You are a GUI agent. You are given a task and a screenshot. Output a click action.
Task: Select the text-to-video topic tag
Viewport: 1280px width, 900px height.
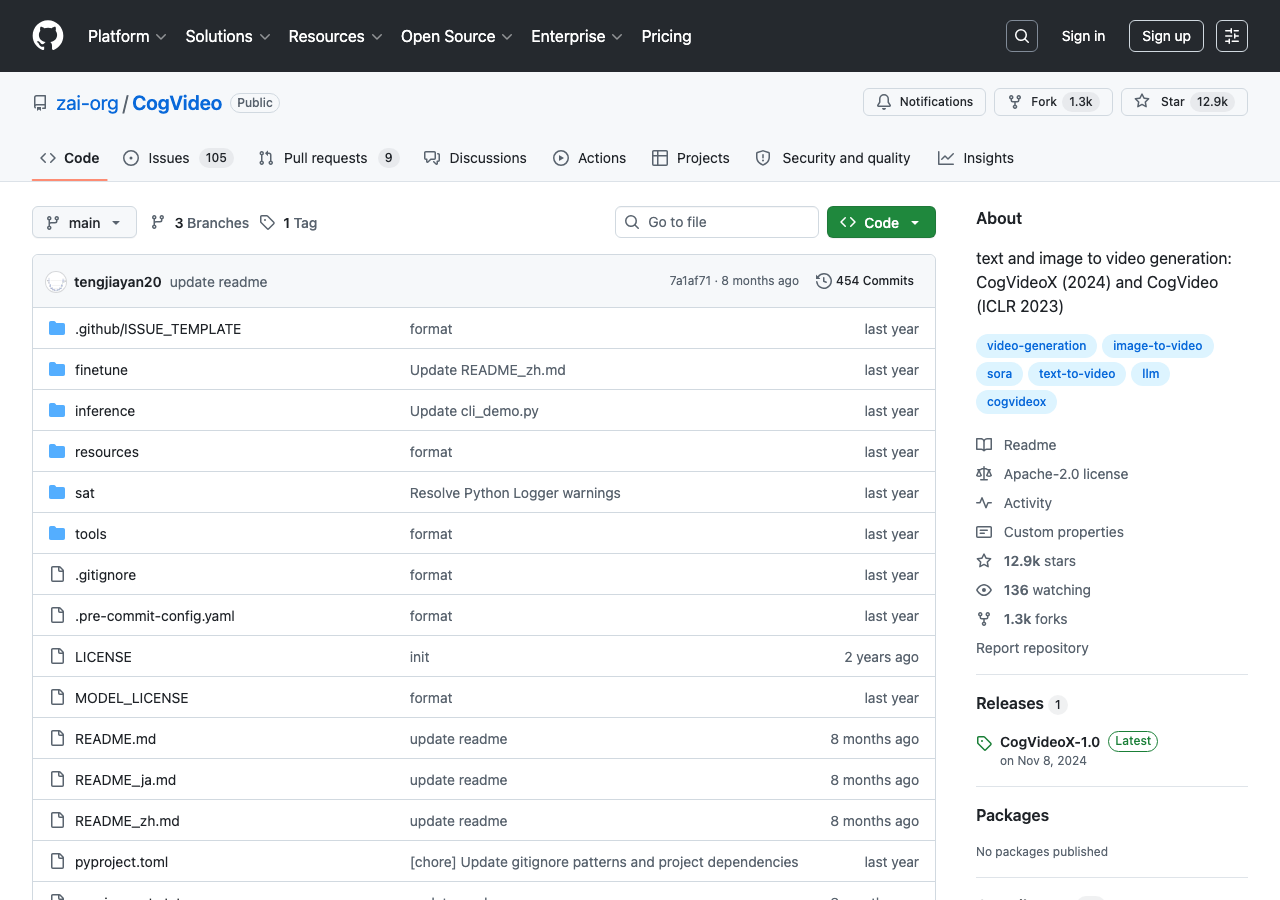click(1077, 374)
